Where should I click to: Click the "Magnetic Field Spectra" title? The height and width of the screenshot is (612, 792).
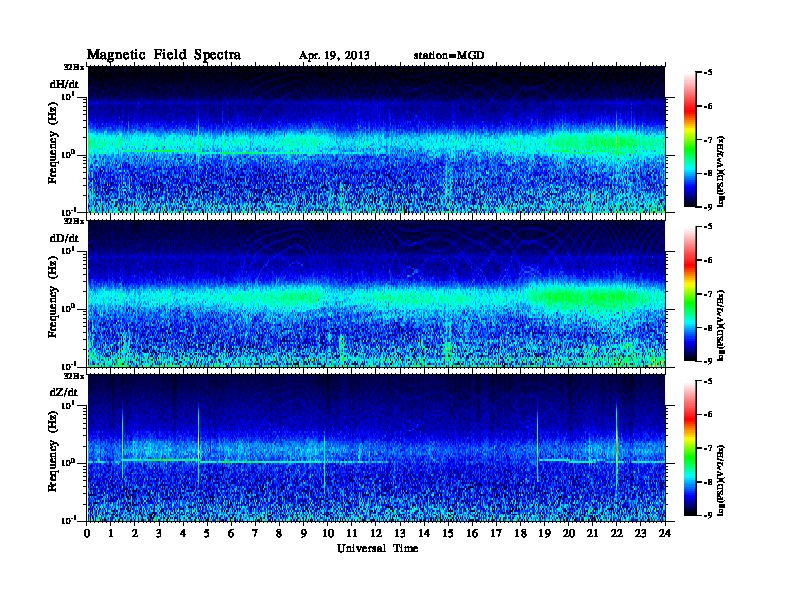coord(164,55)
